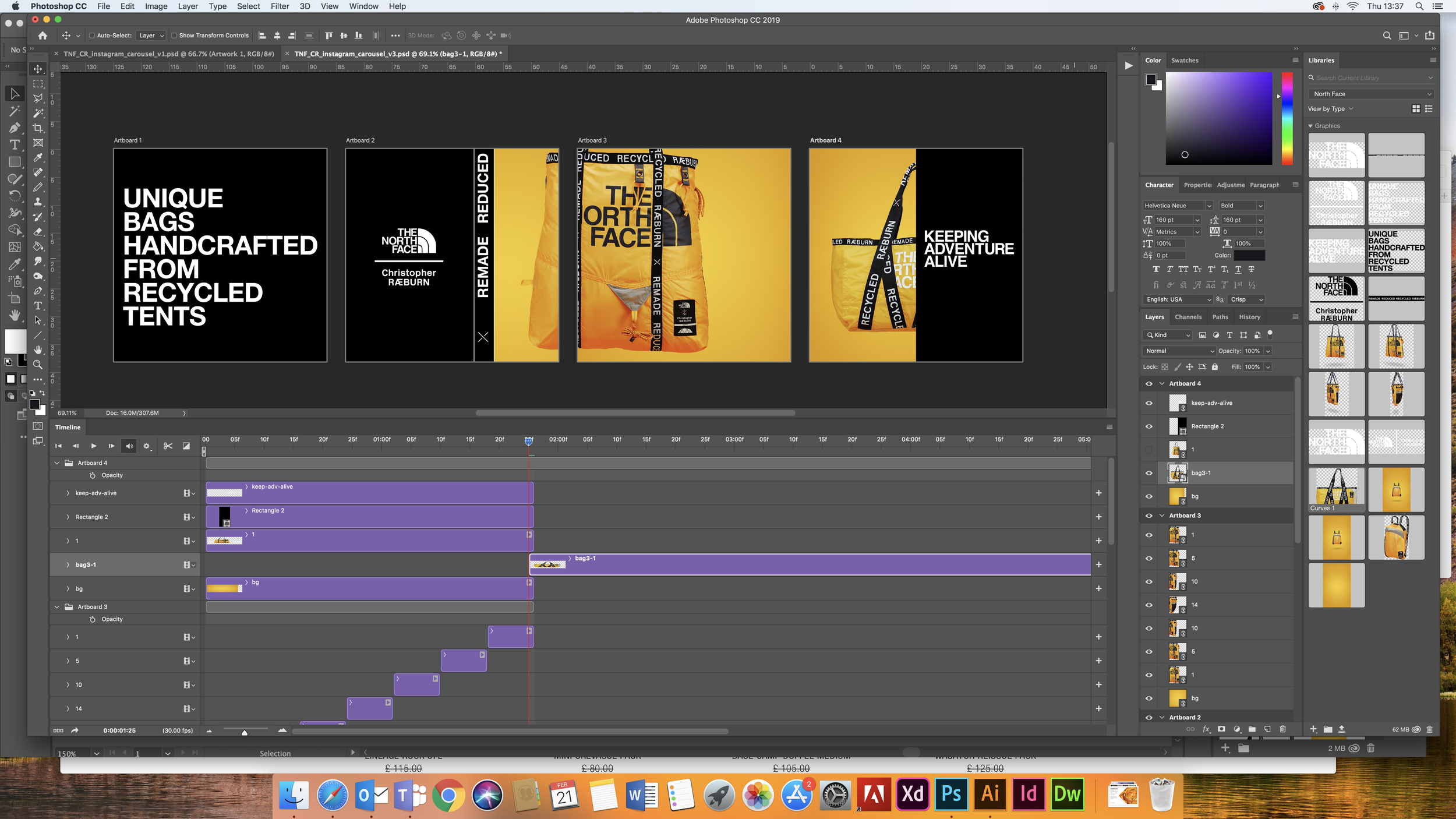Collapse the Artboard 4 layer group
Image resolution: width=1456 pixels, height=819 pixels.
1162,384
